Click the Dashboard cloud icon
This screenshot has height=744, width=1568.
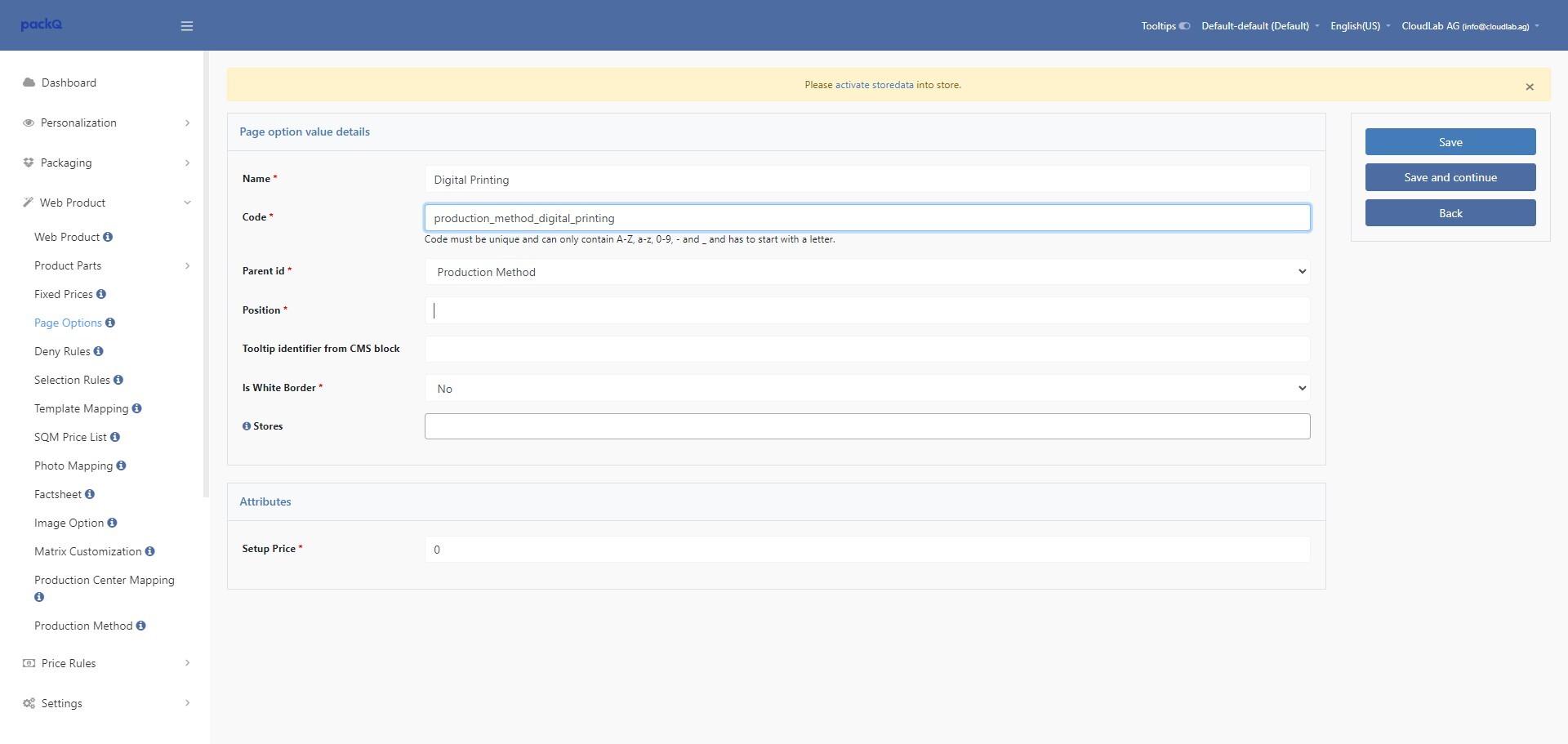29,82
